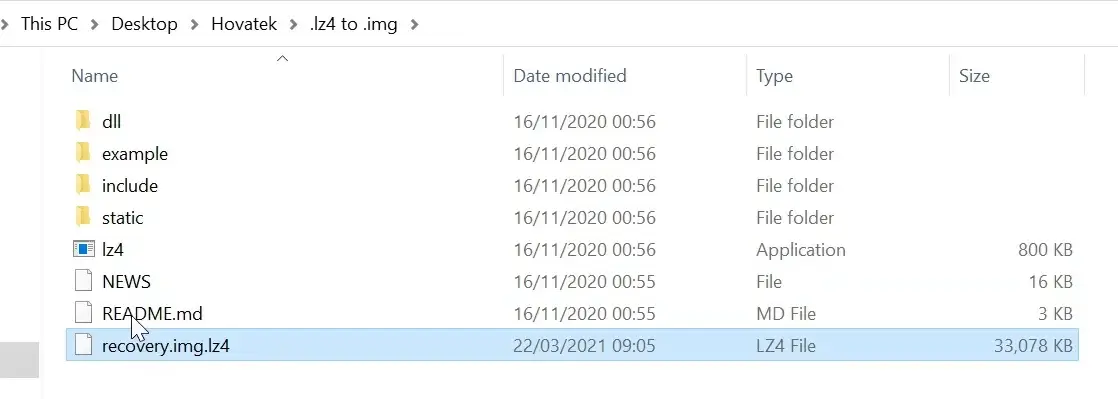
Task: Select the README.md file name
Action: coord(153,314)
